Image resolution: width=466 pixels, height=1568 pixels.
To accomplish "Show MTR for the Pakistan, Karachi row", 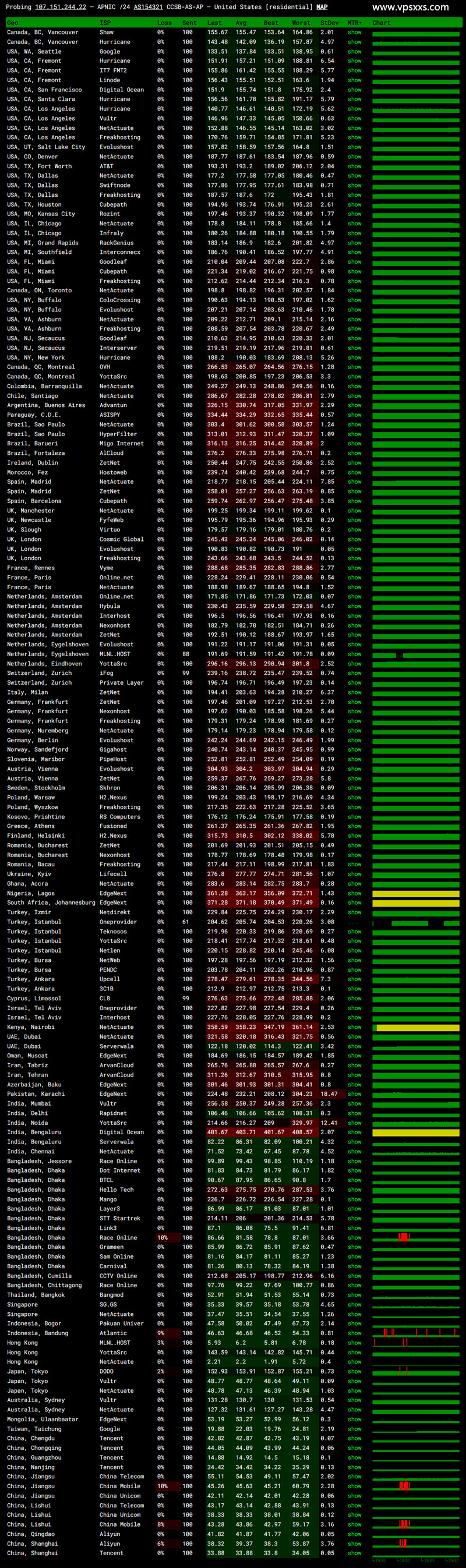I will point(355,1094).
